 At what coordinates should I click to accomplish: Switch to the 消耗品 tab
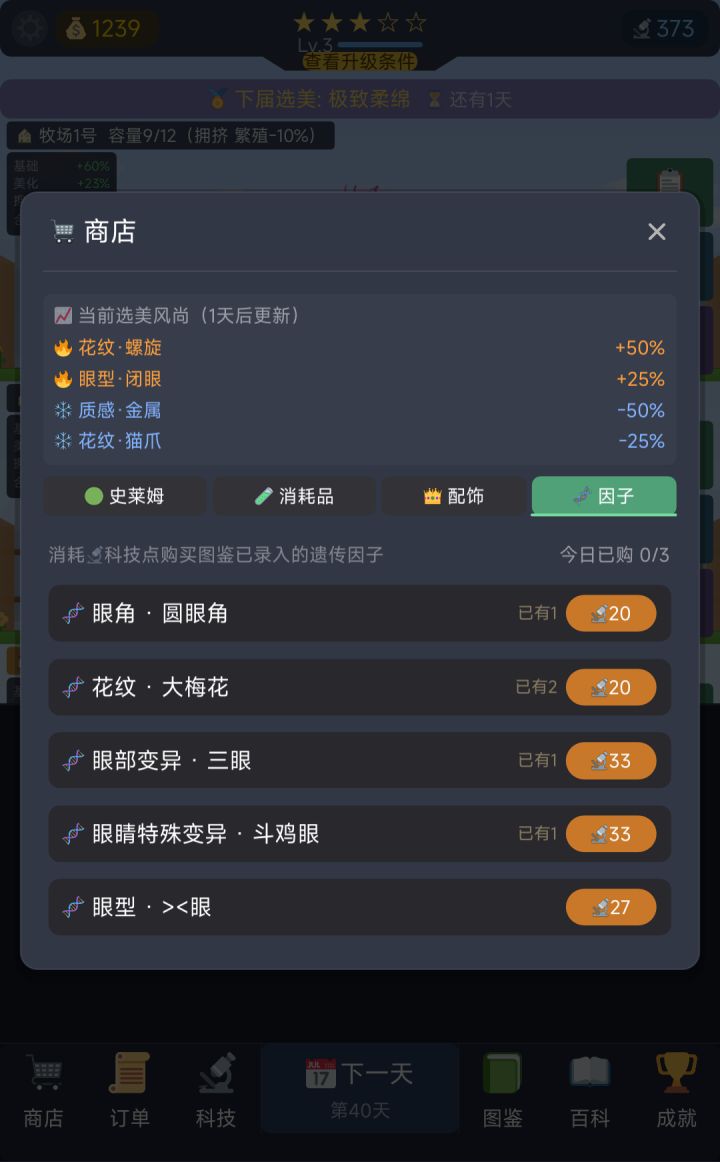click(x=294, y=496)
